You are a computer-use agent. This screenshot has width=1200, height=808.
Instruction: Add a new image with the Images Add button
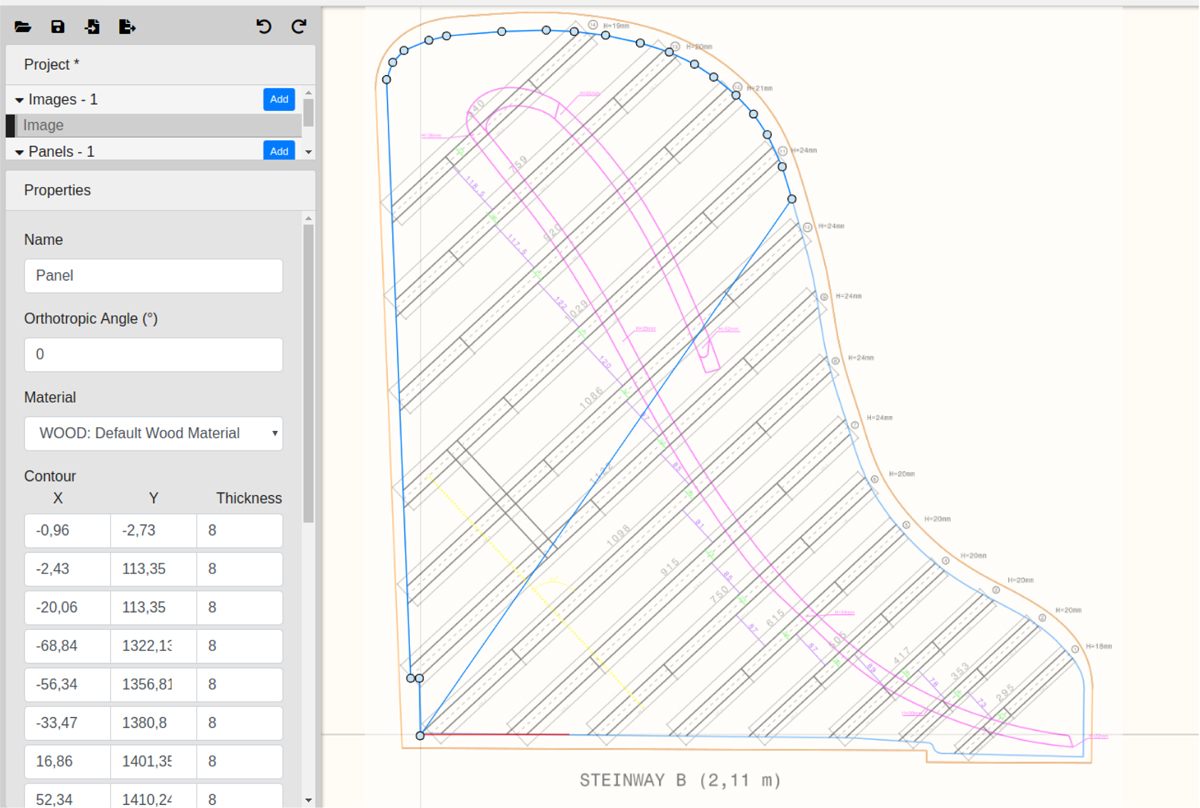[x=279, y=99]
